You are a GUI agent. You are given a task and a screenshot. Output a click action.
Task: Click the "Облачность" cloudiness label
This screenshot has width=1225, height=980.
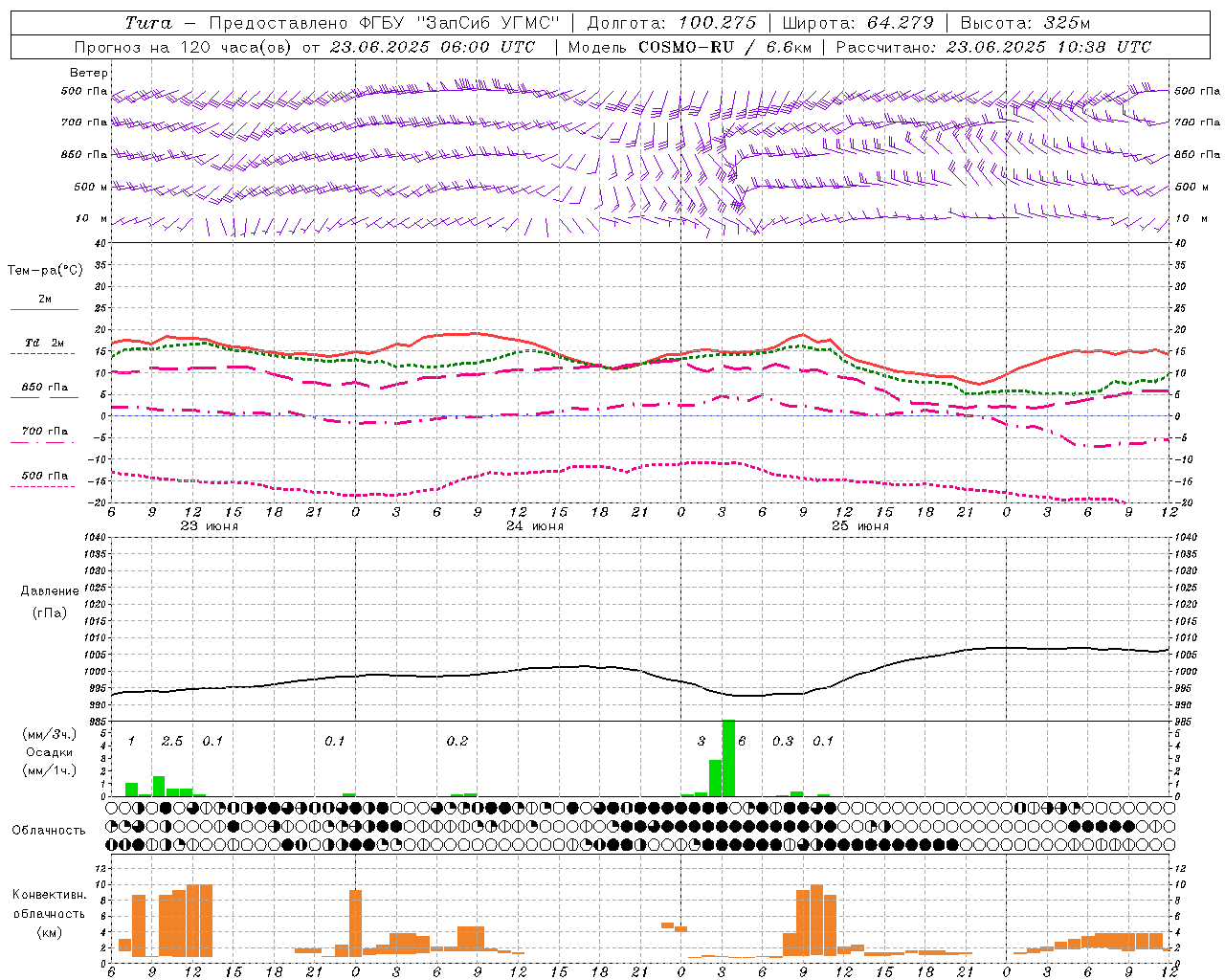[x=49, y=830]
